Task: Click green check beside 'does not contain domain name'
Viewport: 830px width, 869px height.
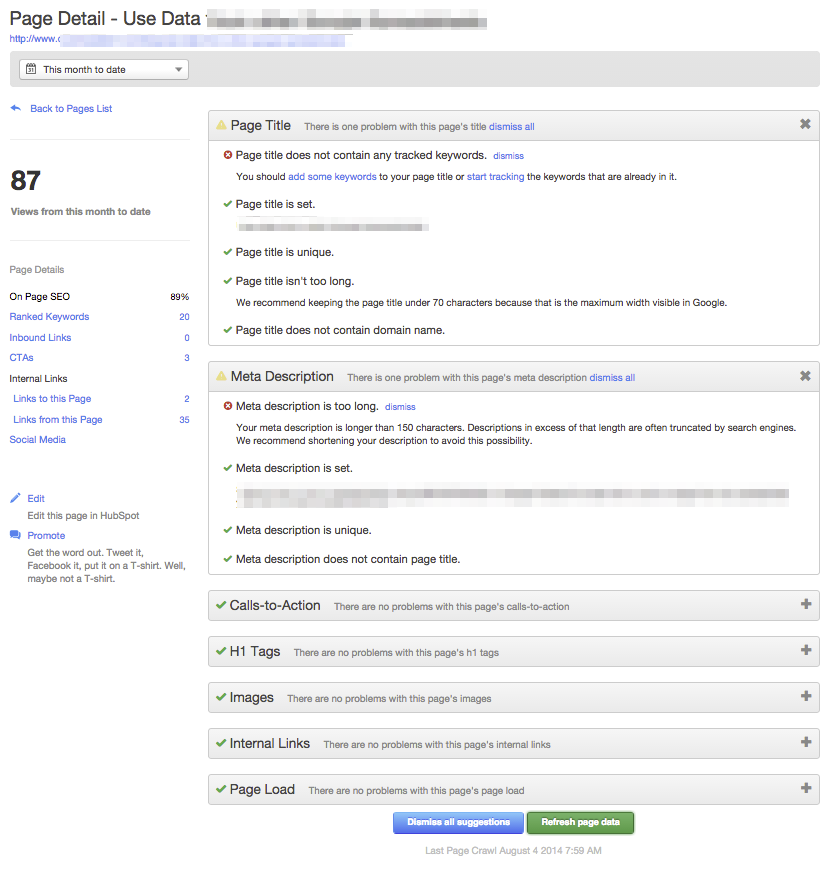Action: tap(227, 330)
